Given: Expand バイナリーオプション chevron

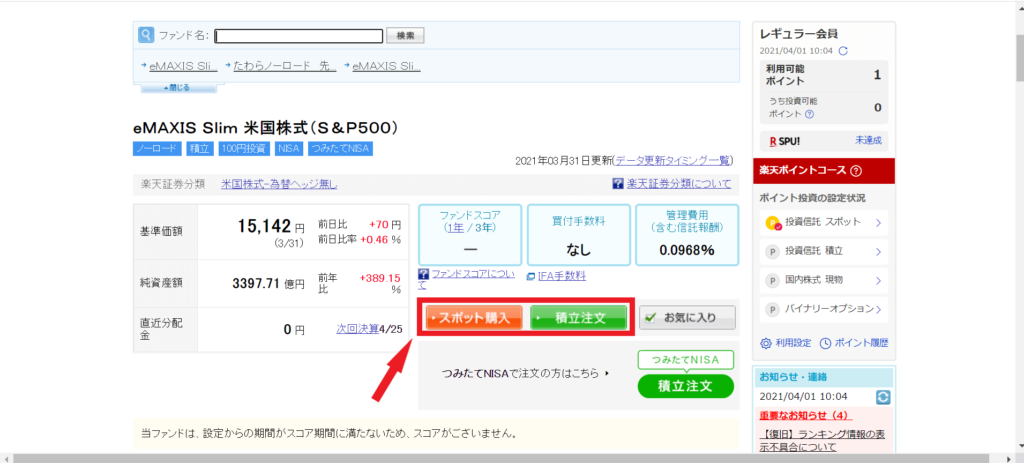Looking at the screenshot, I should coord(878,310).
